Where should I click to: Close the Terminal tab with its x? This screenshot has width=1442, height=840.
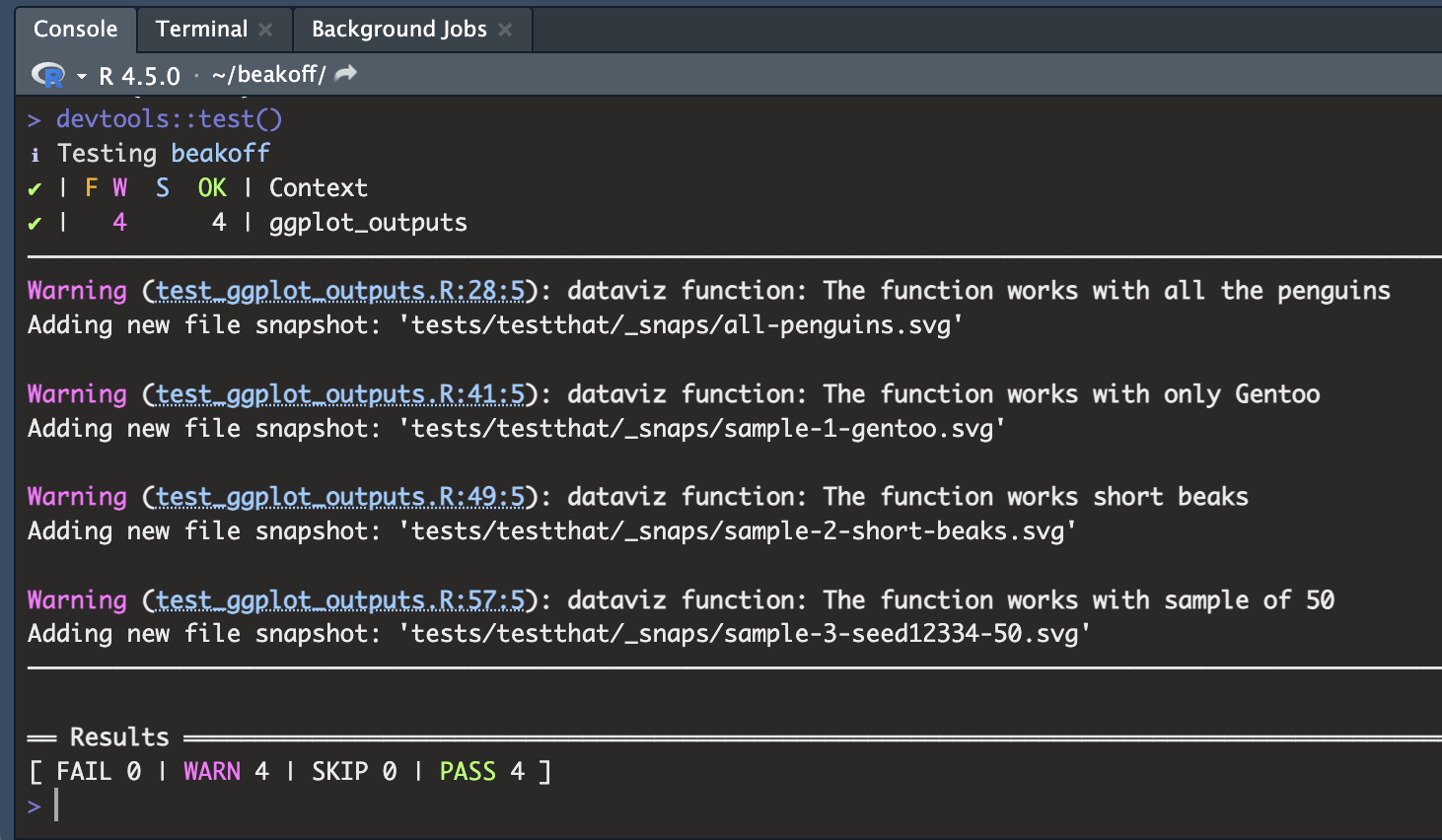pyautogui.click(x=265, y=30)
